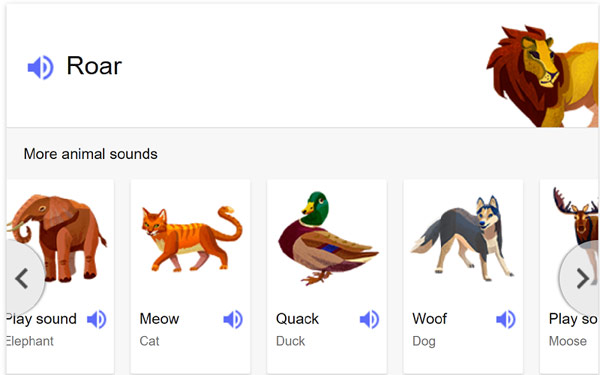Click the More animal sounds heading
The image size is (600, 375).
[x=91, y=154]
